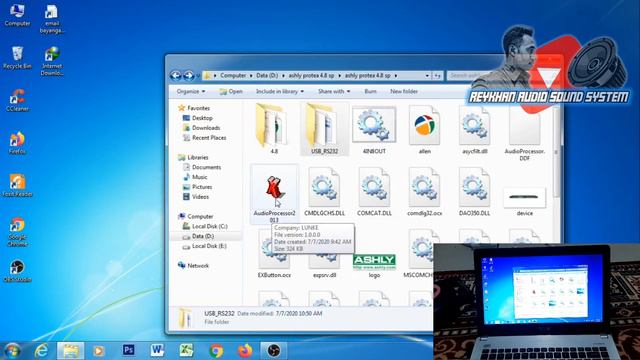Open the Computer desktop icon
640x360 pixels.
point(17,15)
